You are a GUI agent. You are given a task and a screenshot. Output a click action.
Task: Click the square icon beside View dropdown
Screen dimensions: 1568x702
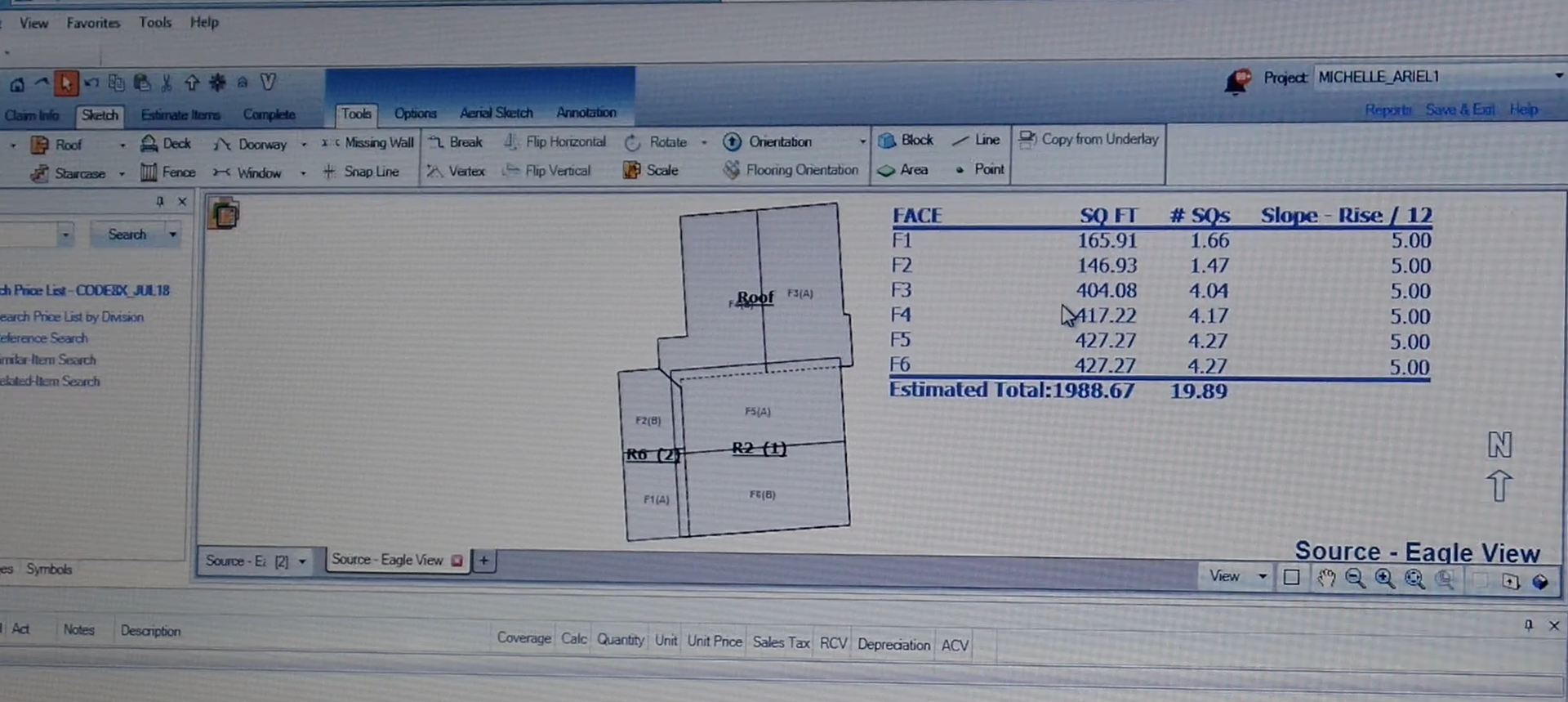pos(1291,578)
